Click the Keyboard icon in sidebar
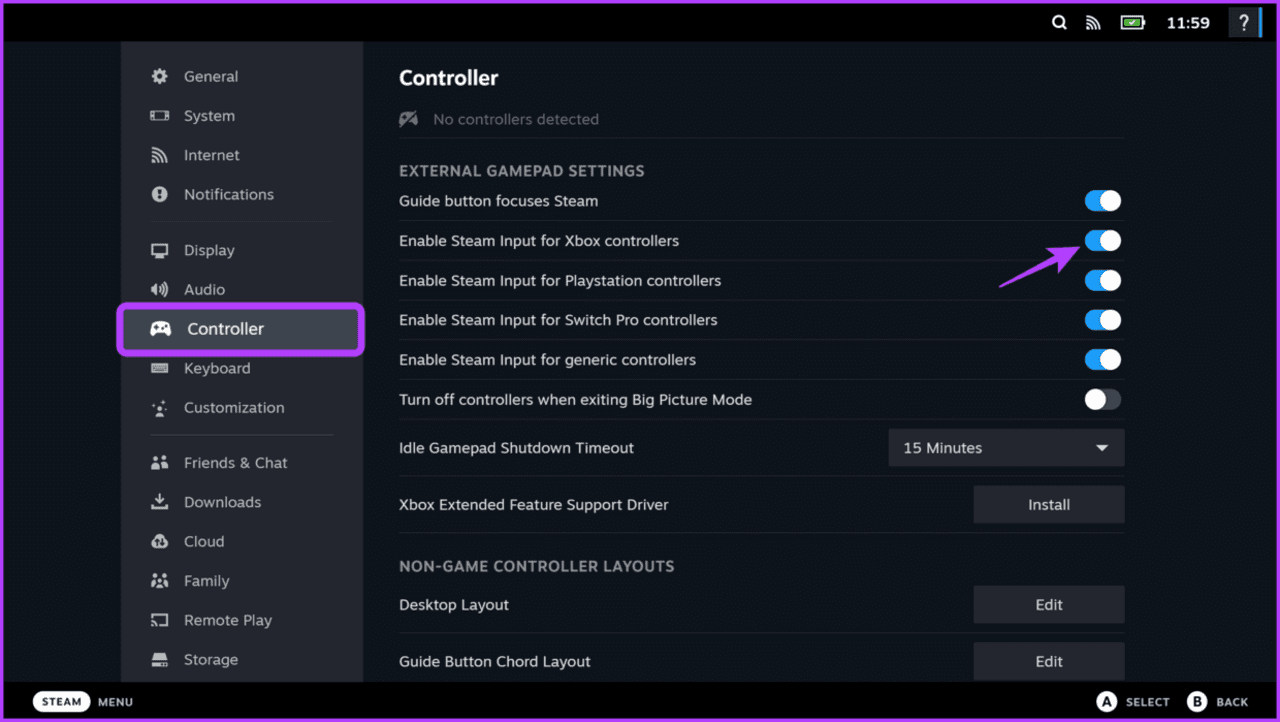 pos(159,368)
